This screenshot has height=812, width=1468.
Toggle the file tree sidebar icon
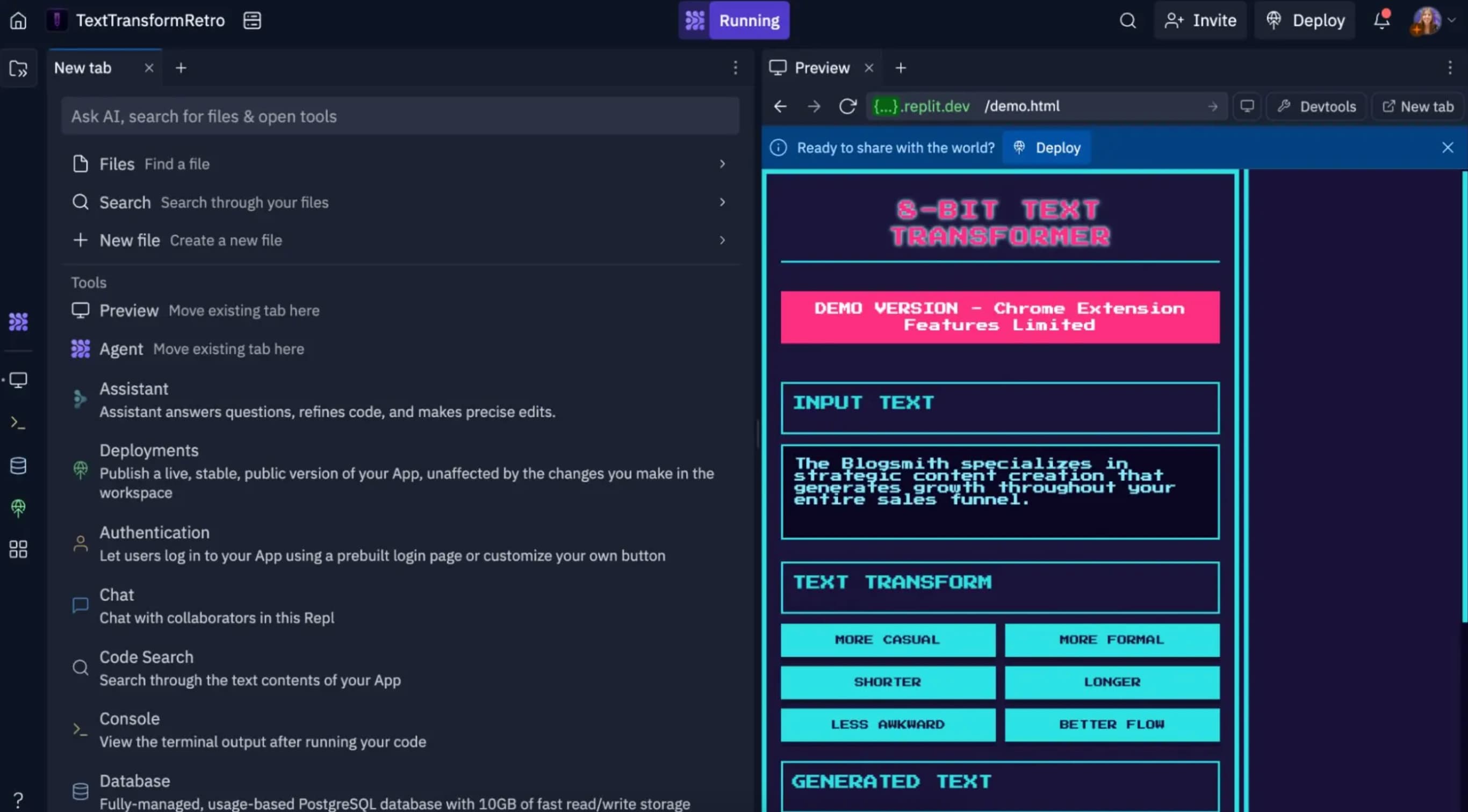18,68
